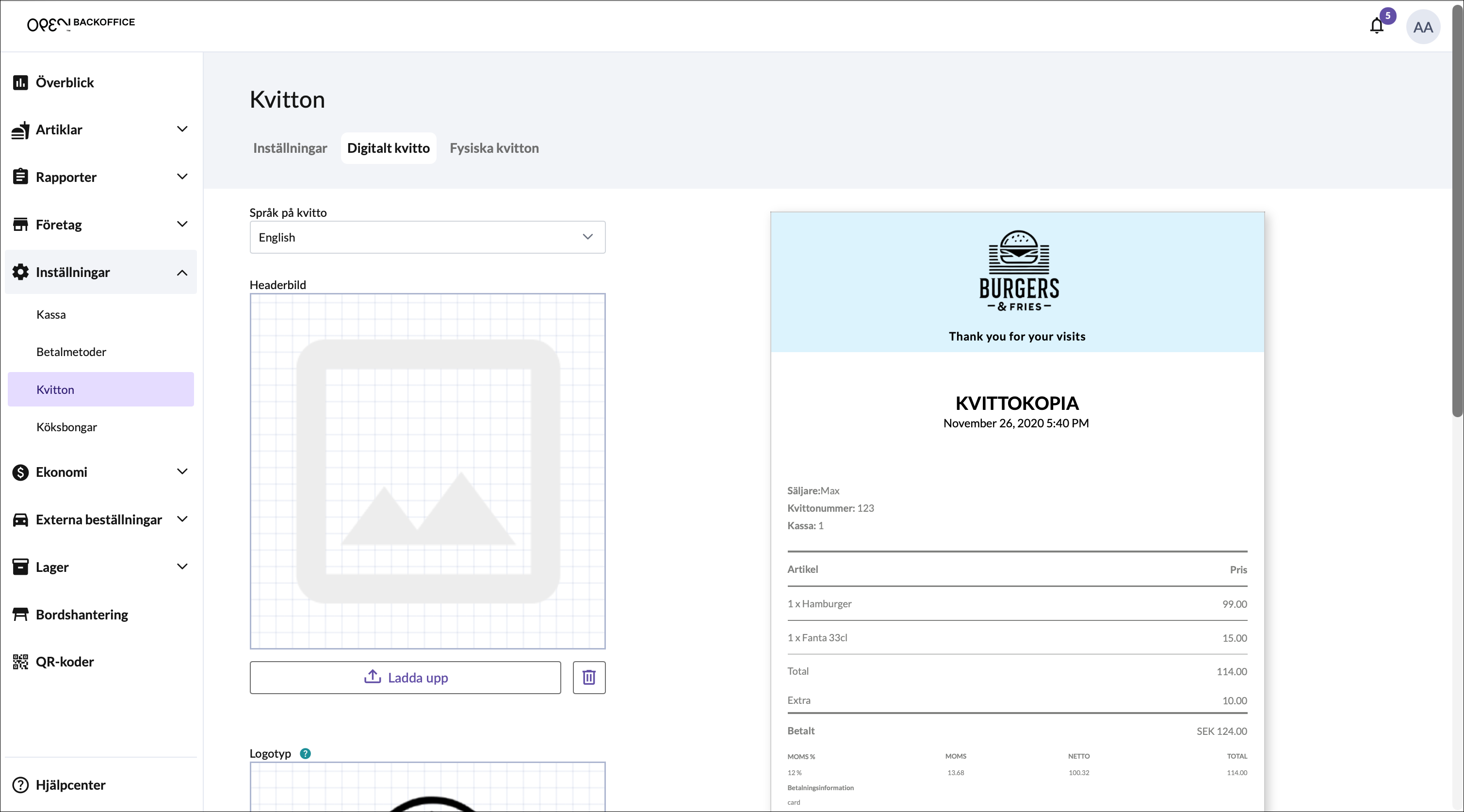Click the Headerbild image placeholder
Viewport: 1464px width, 812px height.
click(x=427, y=471)
